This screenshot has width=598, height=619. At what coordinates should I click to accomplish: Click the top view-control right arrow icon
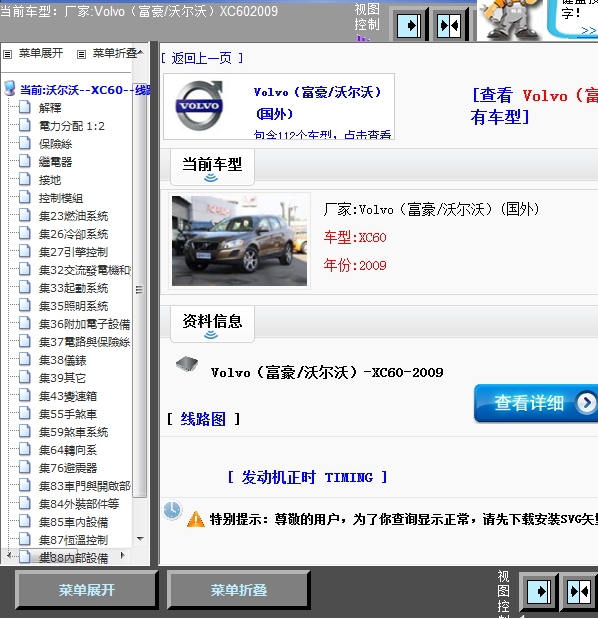point(409,26)
